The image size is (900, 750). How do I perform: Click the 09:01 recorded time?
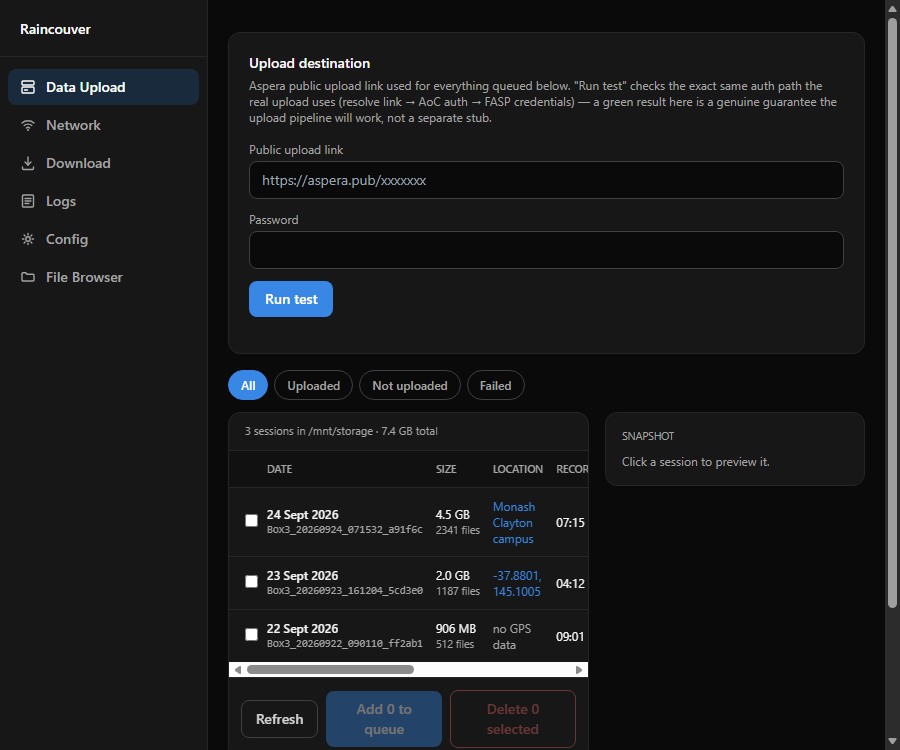570,636
